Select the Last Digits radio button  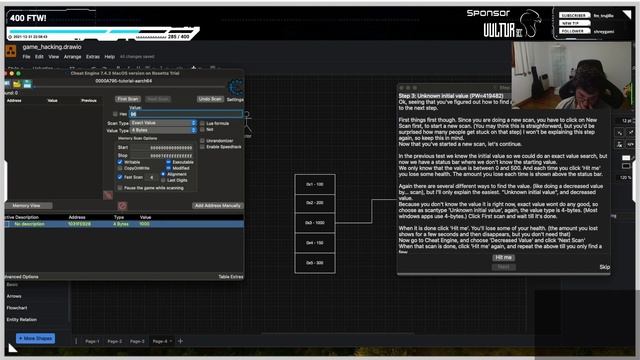coord(163,180)
